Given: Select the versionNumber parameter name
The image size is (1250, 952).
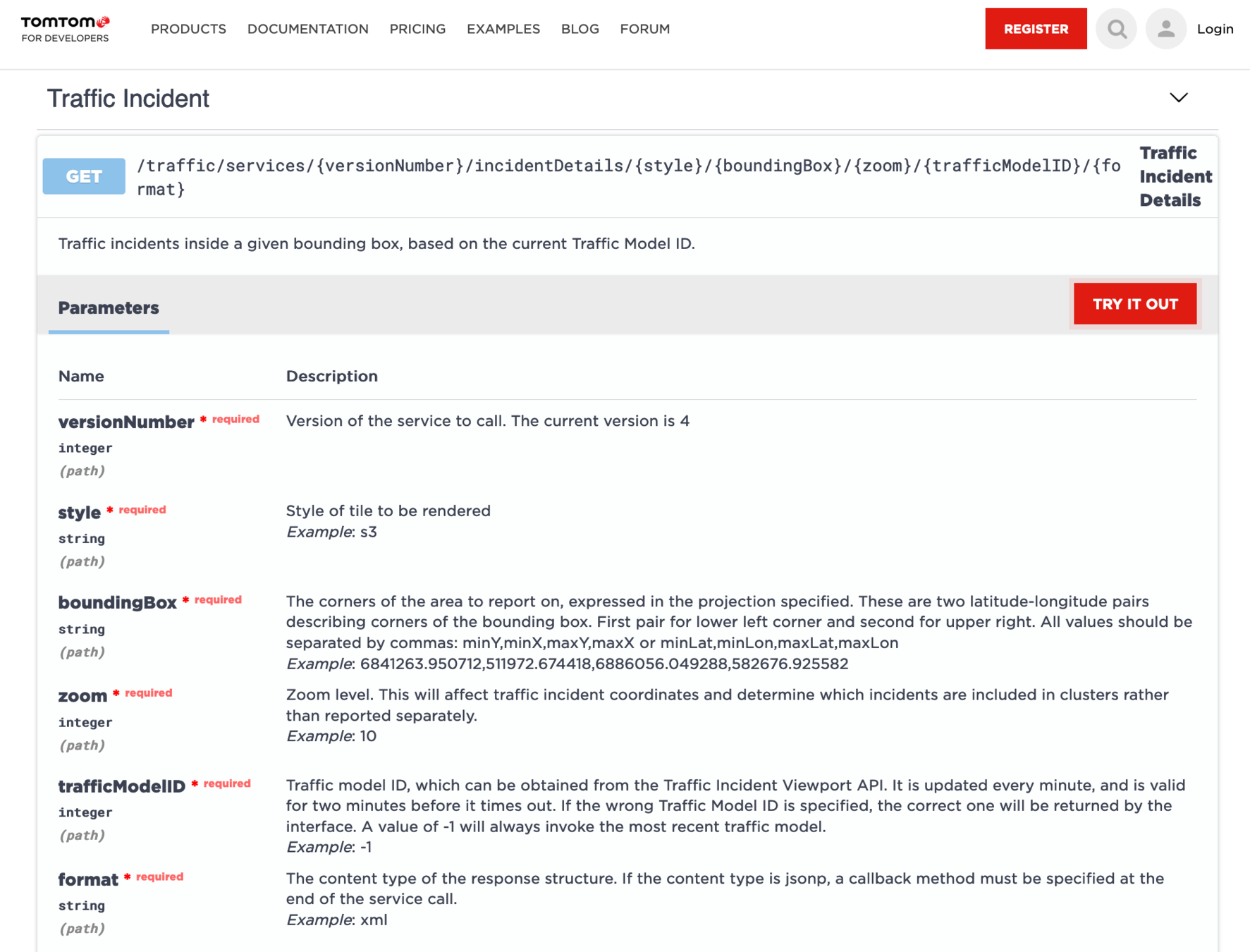Looking at the screenshot, I should point(126,422).
